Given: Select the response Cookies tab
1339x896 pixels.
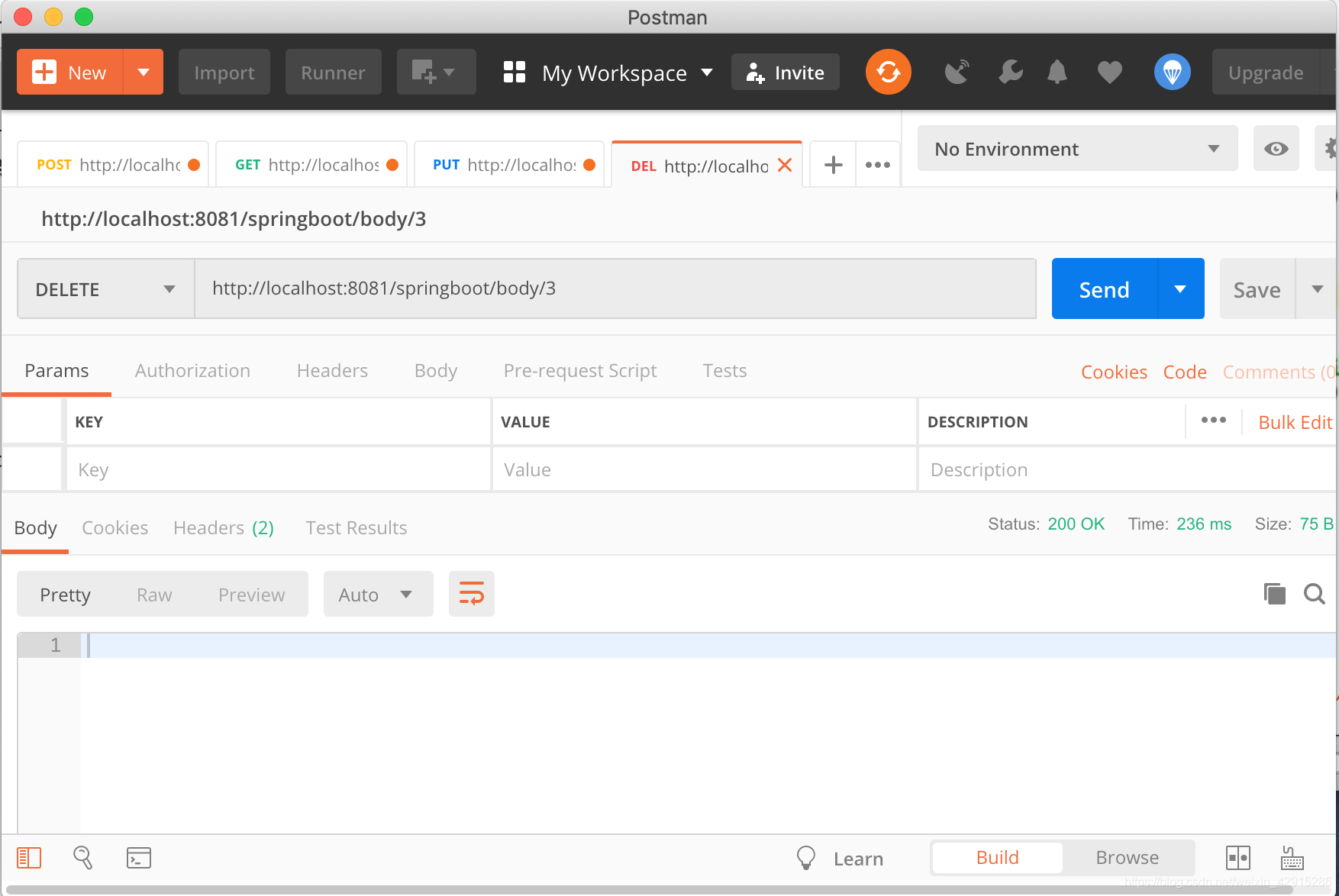Looking at the screenshot, I should tap(115, 528).
